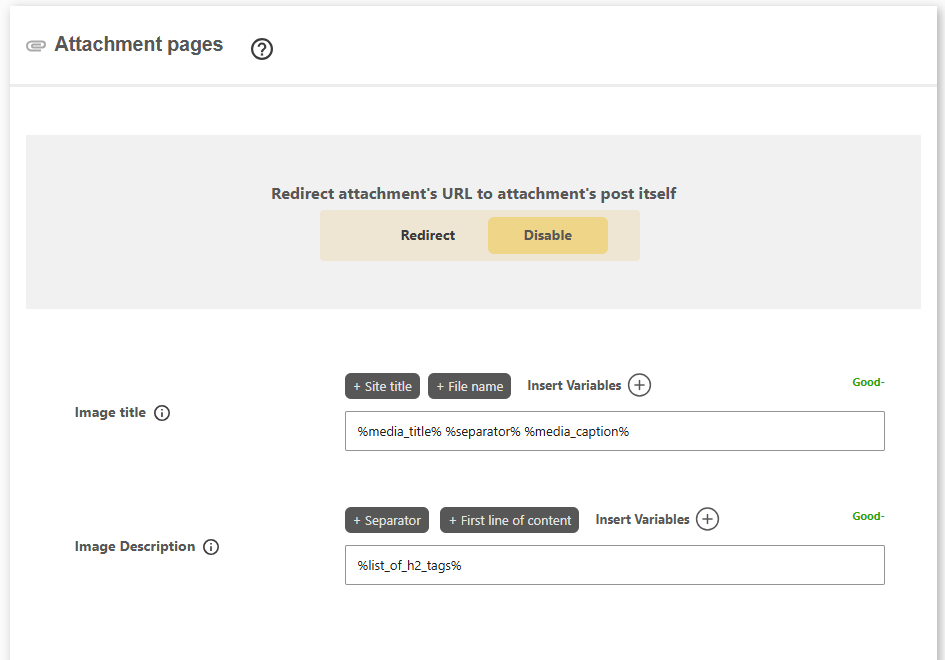Click the Good- status above Image title field
The height and width of the screenshot is (660, 945).
868,382
